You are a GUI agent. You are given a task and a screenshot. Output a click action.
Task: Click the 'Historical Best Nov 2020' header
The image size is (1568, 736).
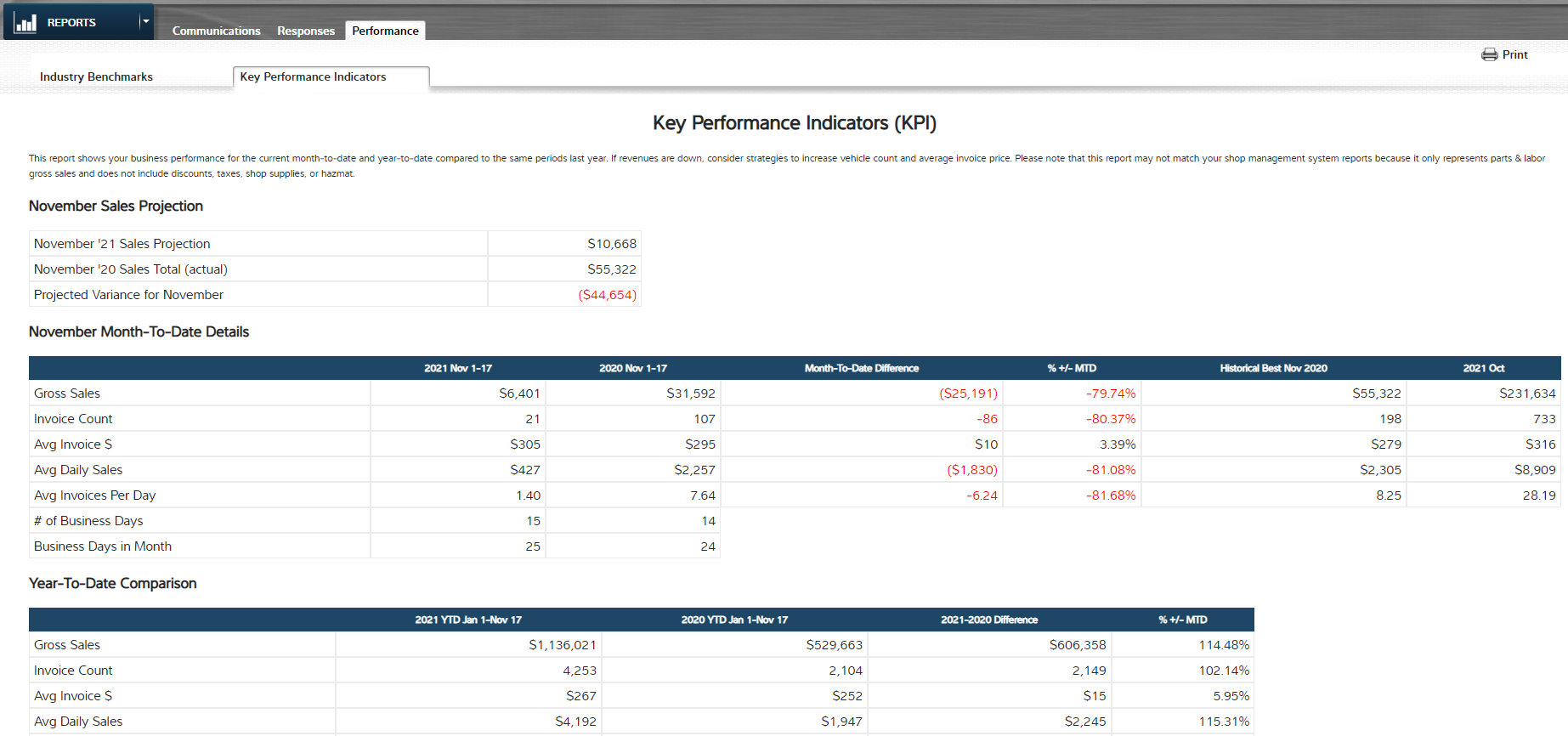tap(1273, 368)
